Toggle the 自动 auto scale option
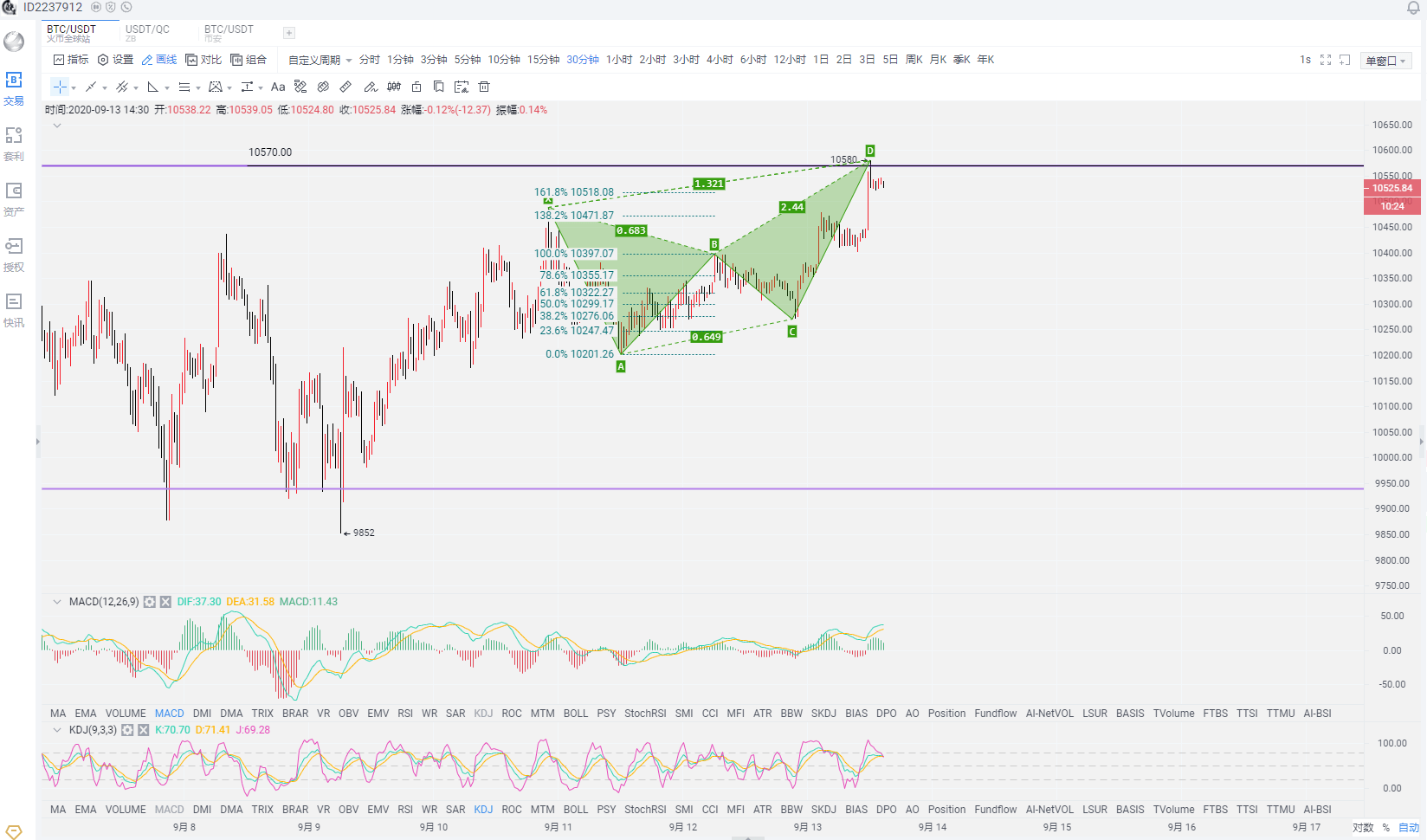 pyautogui.click(x=1409, y=828)
